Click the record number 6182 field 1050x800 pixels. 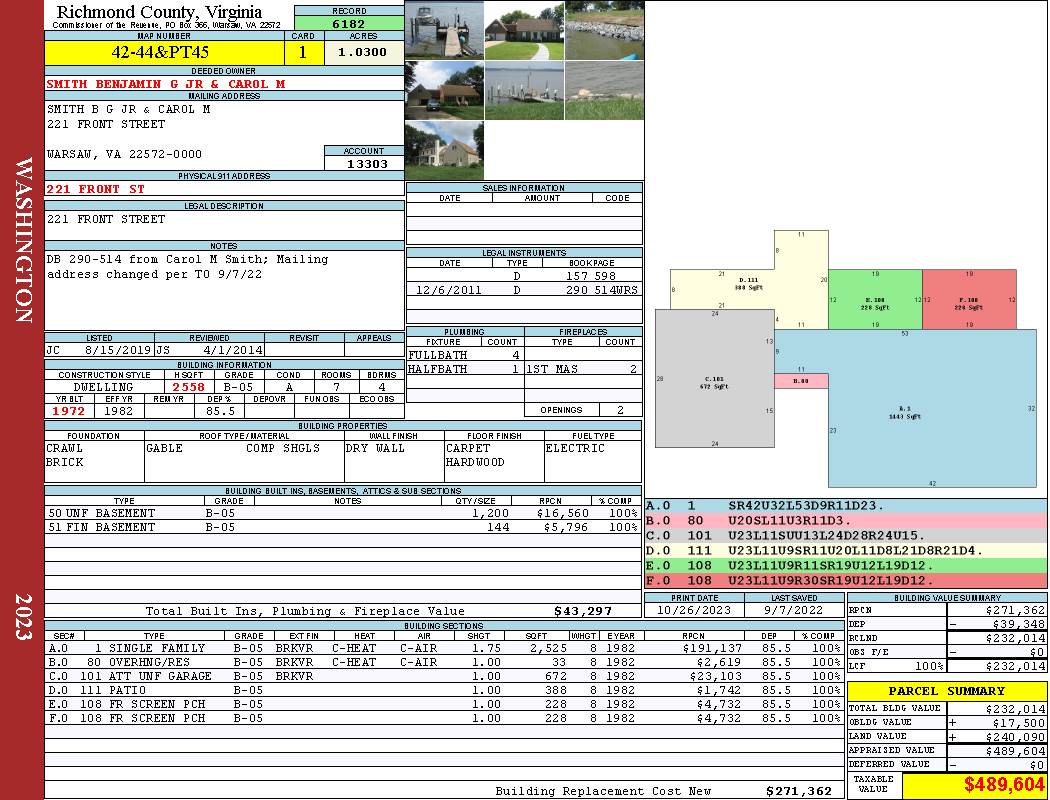349,23
